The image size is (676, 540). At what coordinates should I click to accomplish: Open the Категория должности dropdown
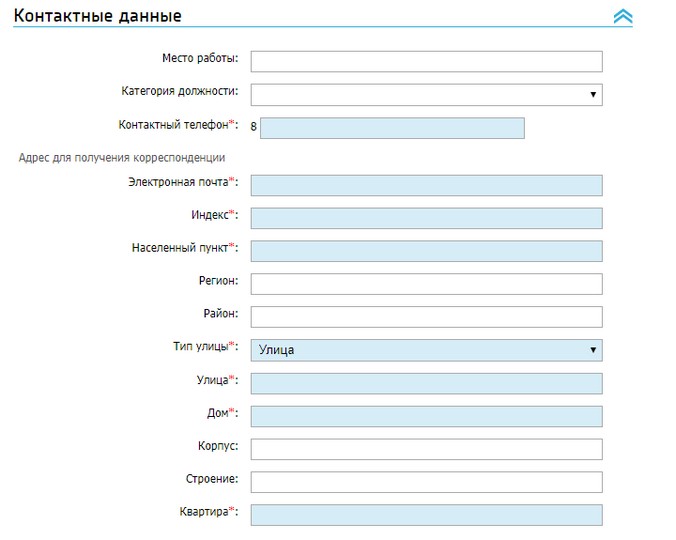pyautogui.click(x=426, y=95)
